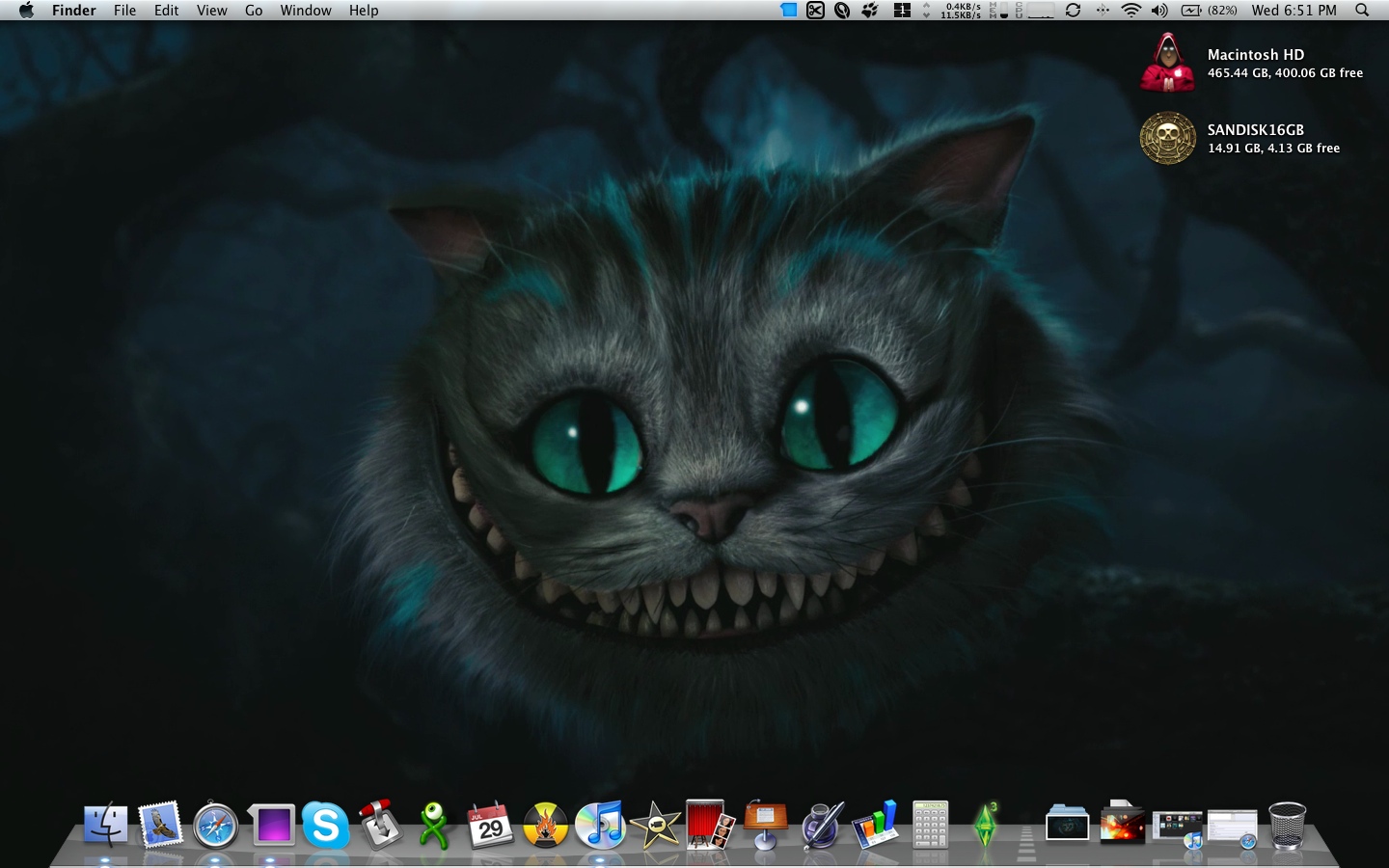Click the circular sync arrows menu bar icon
This screenshot has height=868, width=1389.
tap(1073, 11)
